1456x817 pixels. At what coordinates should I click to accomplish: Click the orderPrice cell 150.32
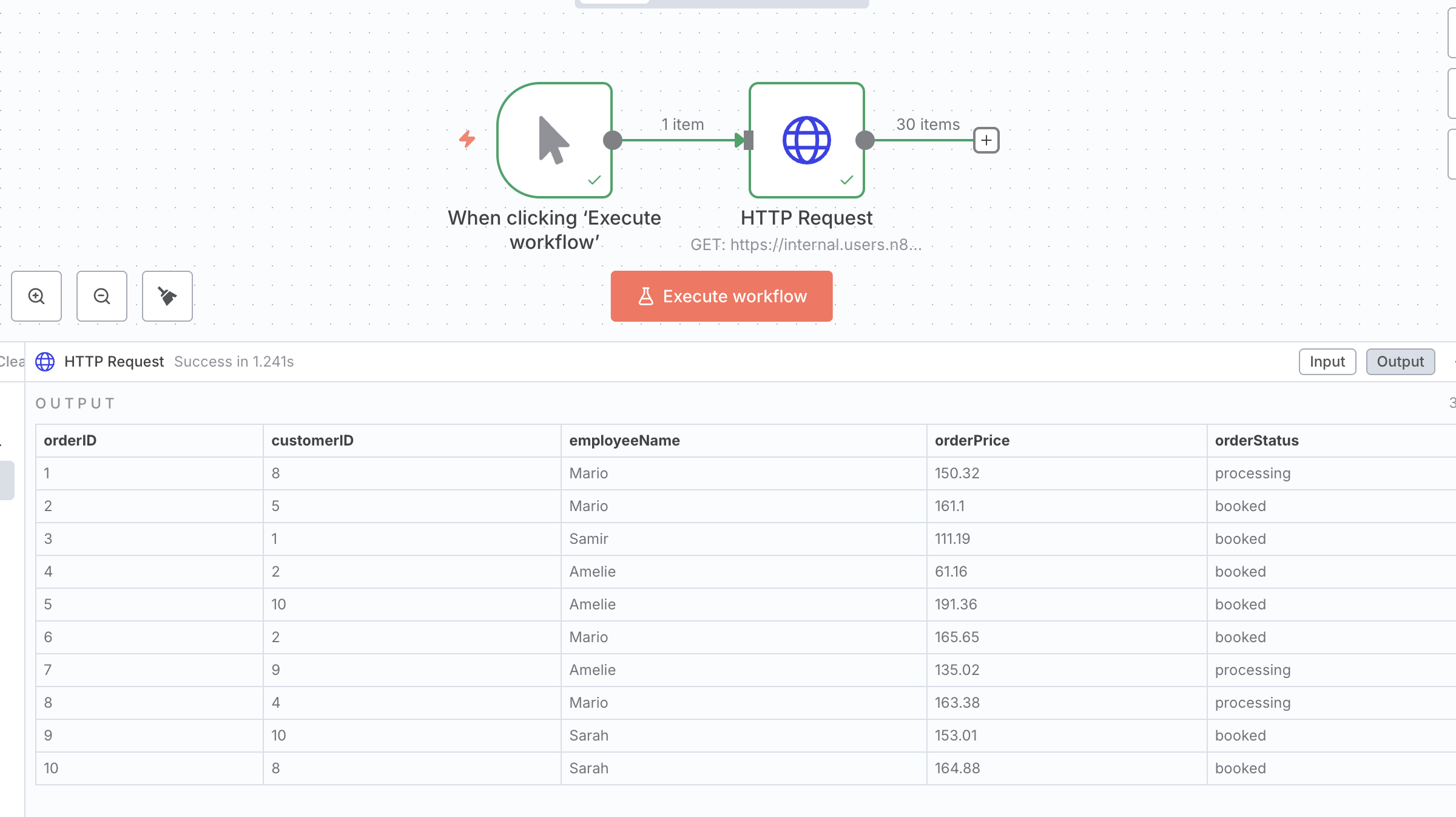pyautogui.click(x=1067, y=473)
